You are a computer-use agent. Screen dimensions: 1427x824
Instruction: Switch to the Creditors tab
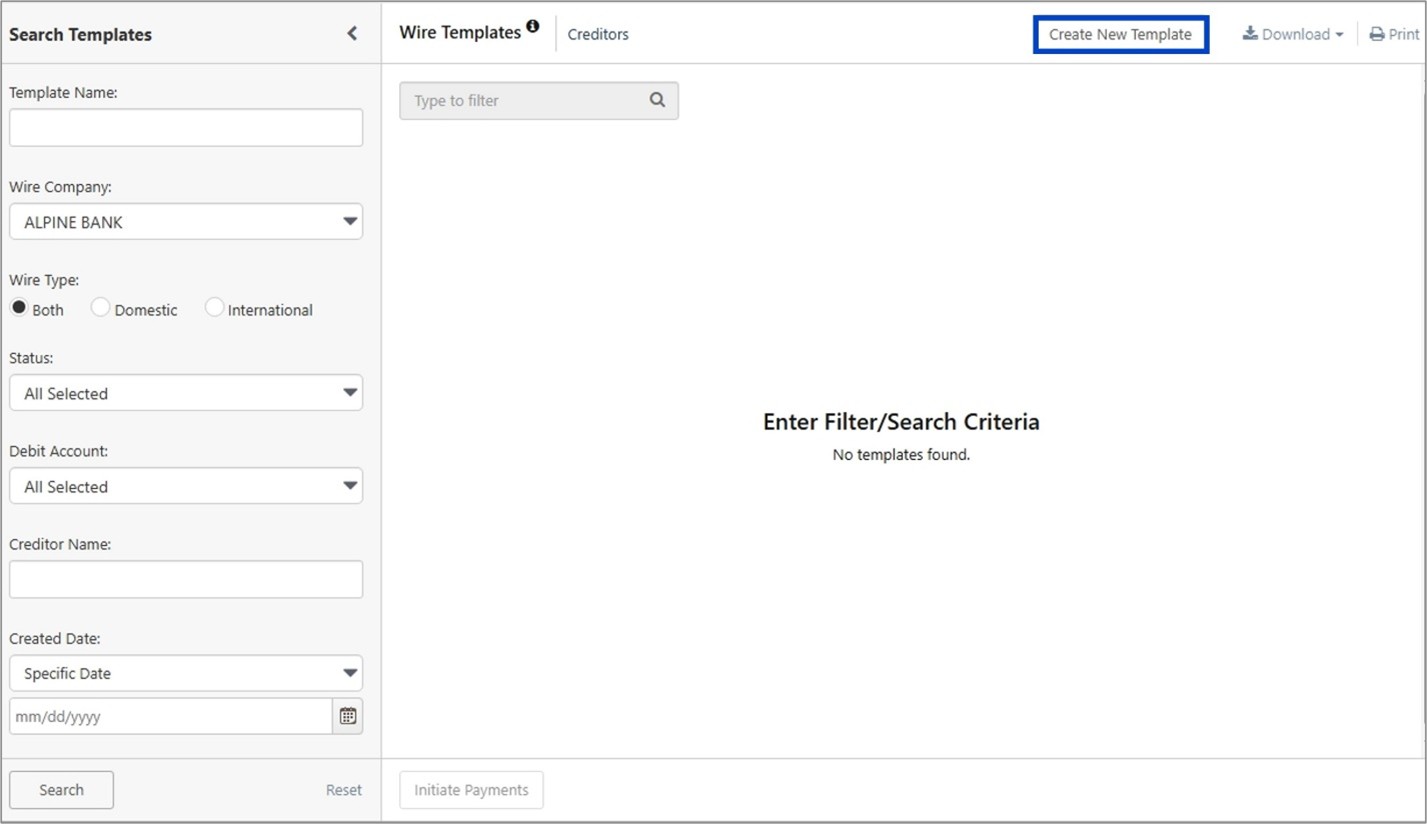[x=598, y=34]
